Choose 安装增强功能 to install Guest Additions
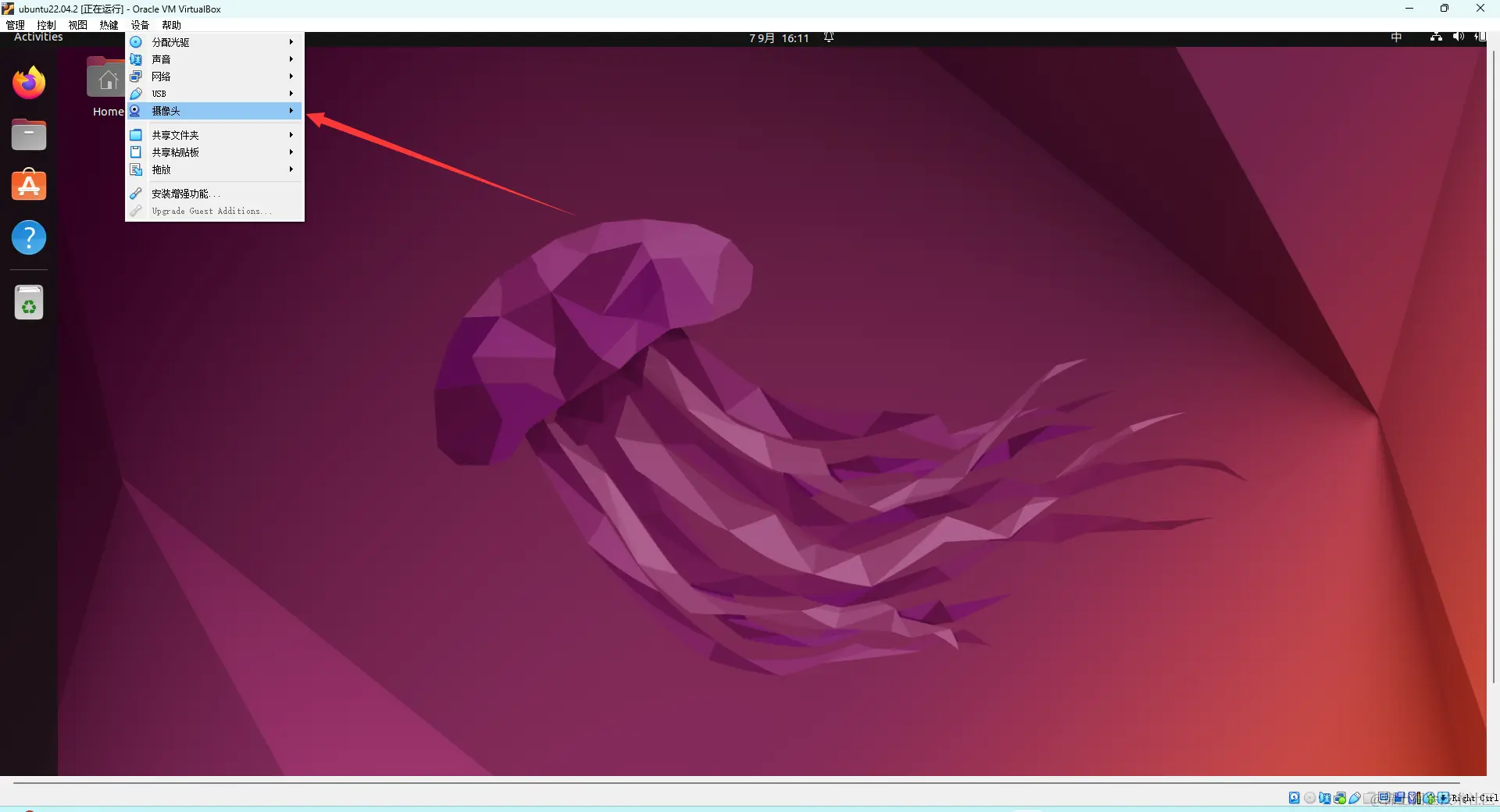 (x=215, y=194)
